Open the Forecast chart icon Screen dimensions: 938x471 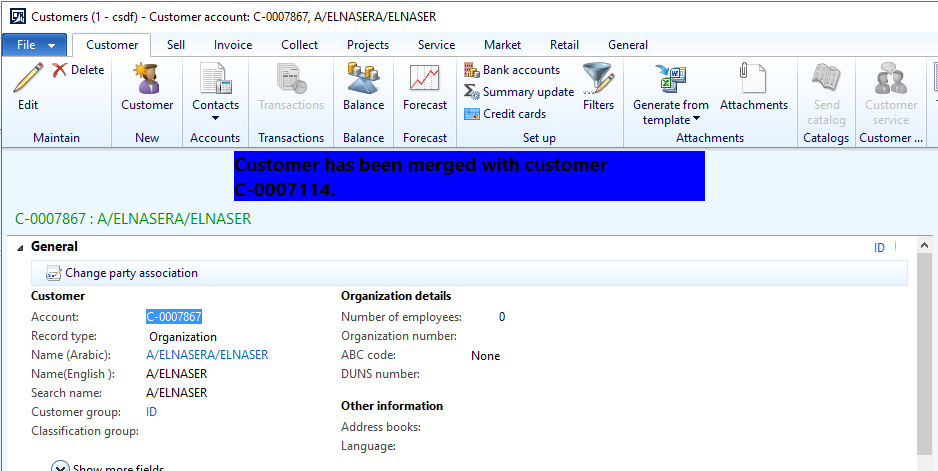(x=425, y=80)
